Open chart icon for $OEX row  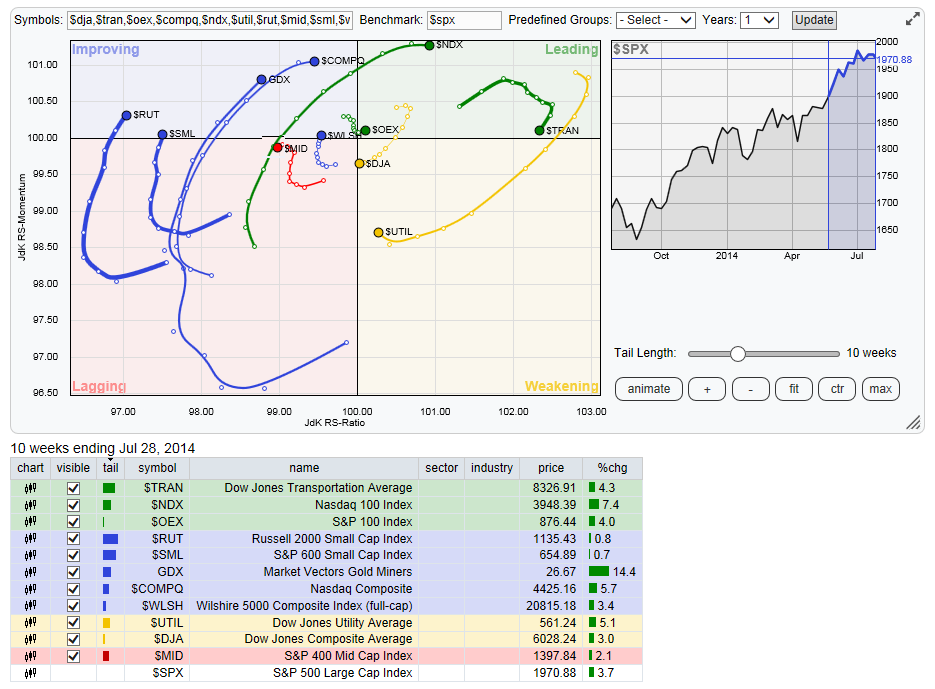tap(30, 521)
